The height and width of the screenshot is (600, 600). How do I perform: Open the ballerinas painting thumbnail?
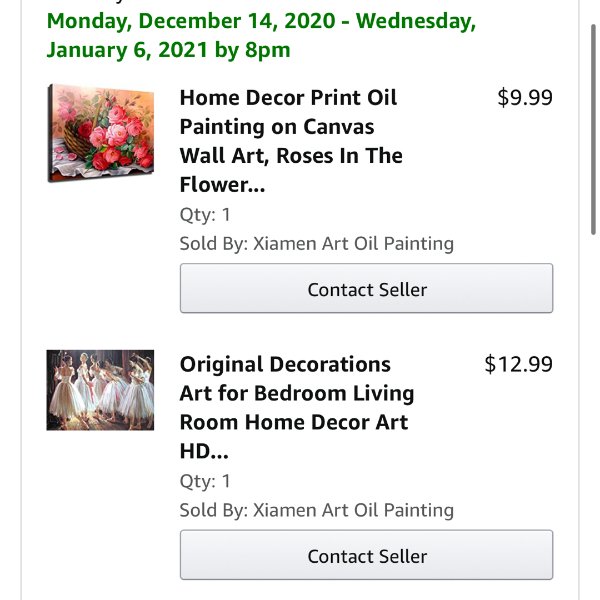click(100, 390)
